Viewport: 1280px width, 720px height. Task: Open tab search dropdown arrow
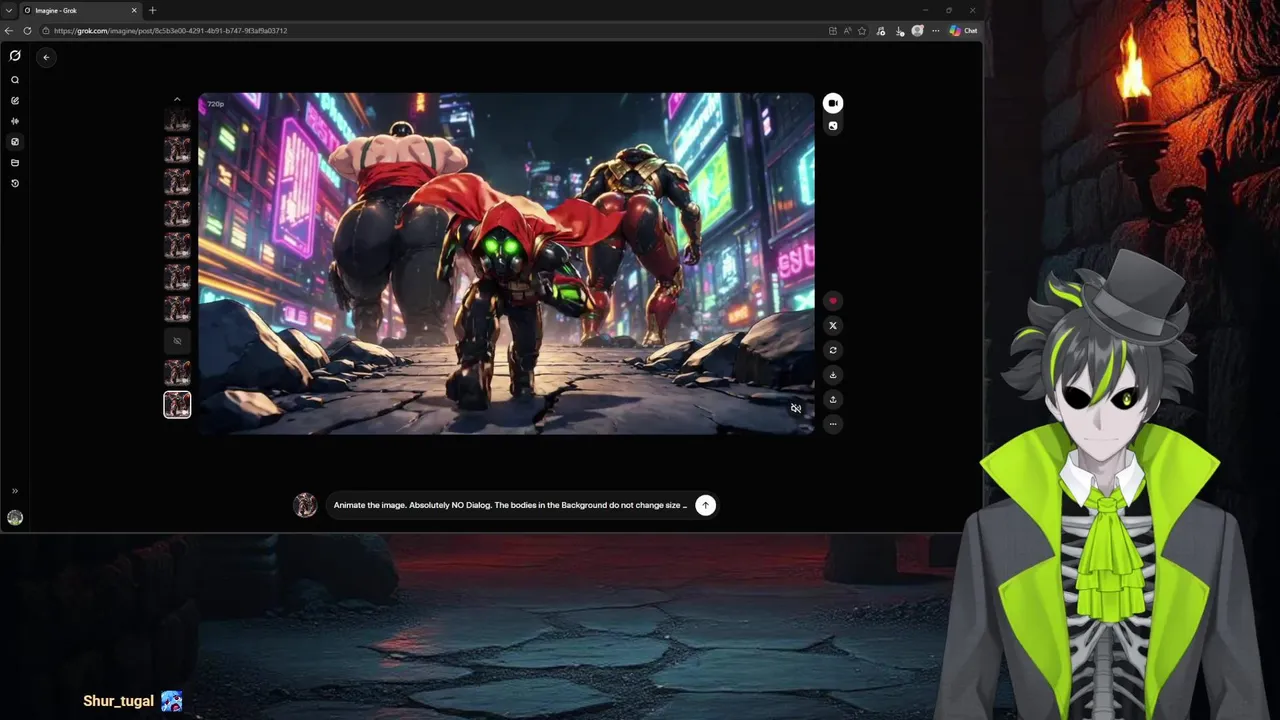point(9,10)
